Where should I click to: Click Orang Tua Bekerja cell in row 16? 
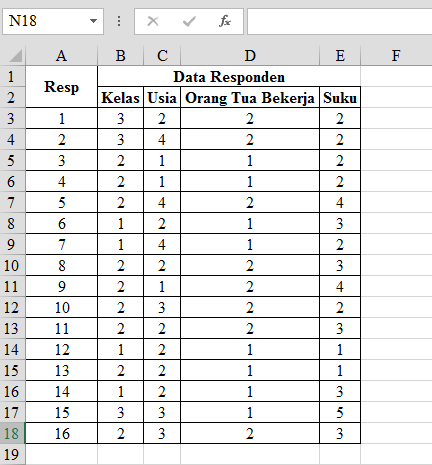[x=250, y=391]
